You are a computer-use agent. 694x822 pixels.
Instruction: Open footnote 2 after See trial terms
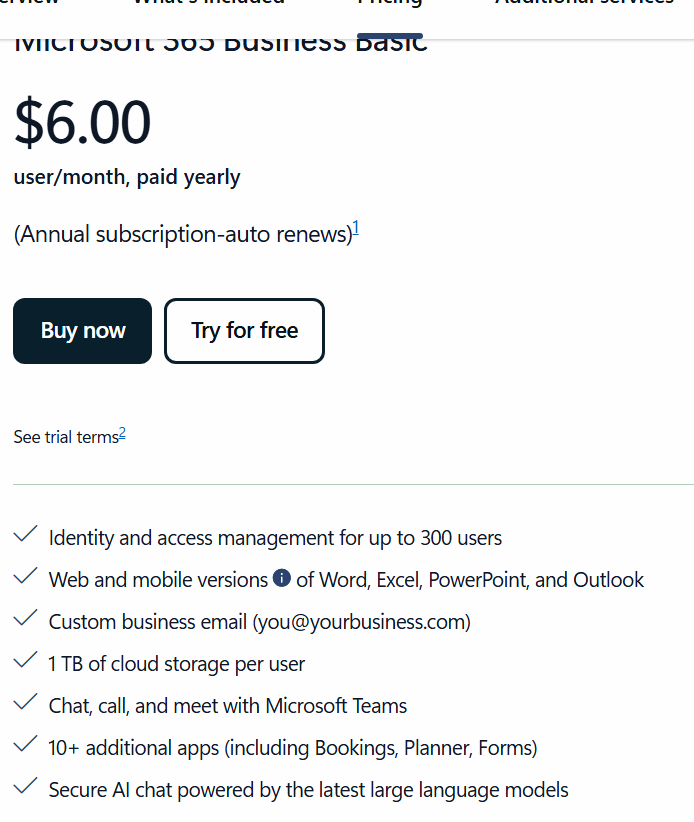coord(122,434)
